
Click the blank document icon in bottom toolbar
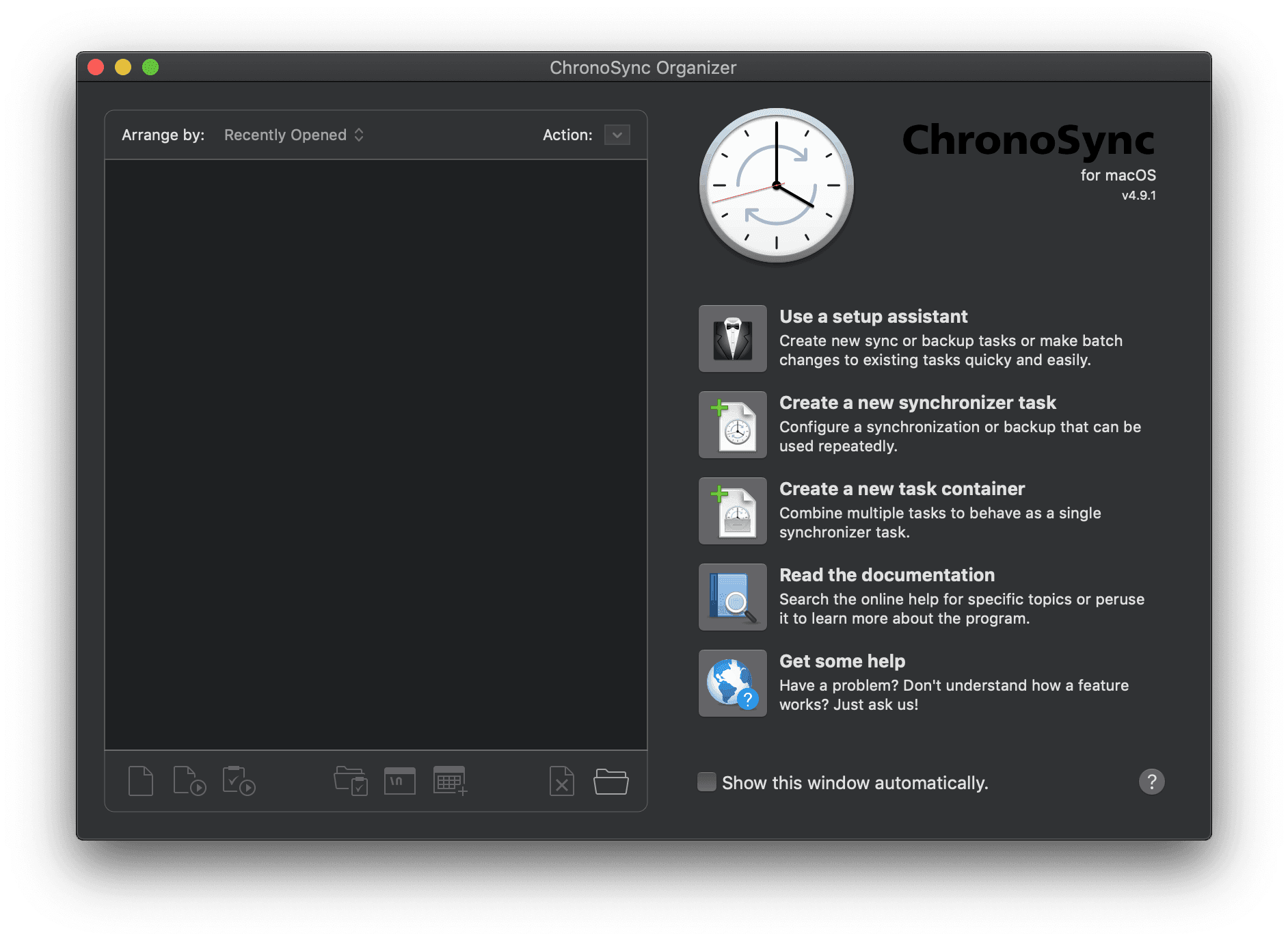point(141,781)
